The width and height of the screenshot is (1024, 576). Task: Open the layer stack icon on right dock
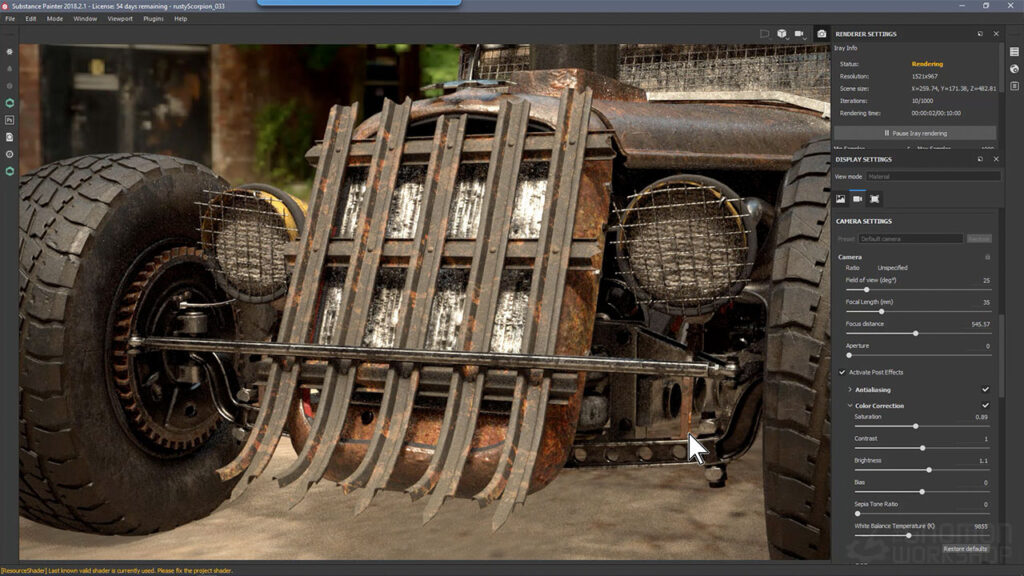tap(1014, 52)
